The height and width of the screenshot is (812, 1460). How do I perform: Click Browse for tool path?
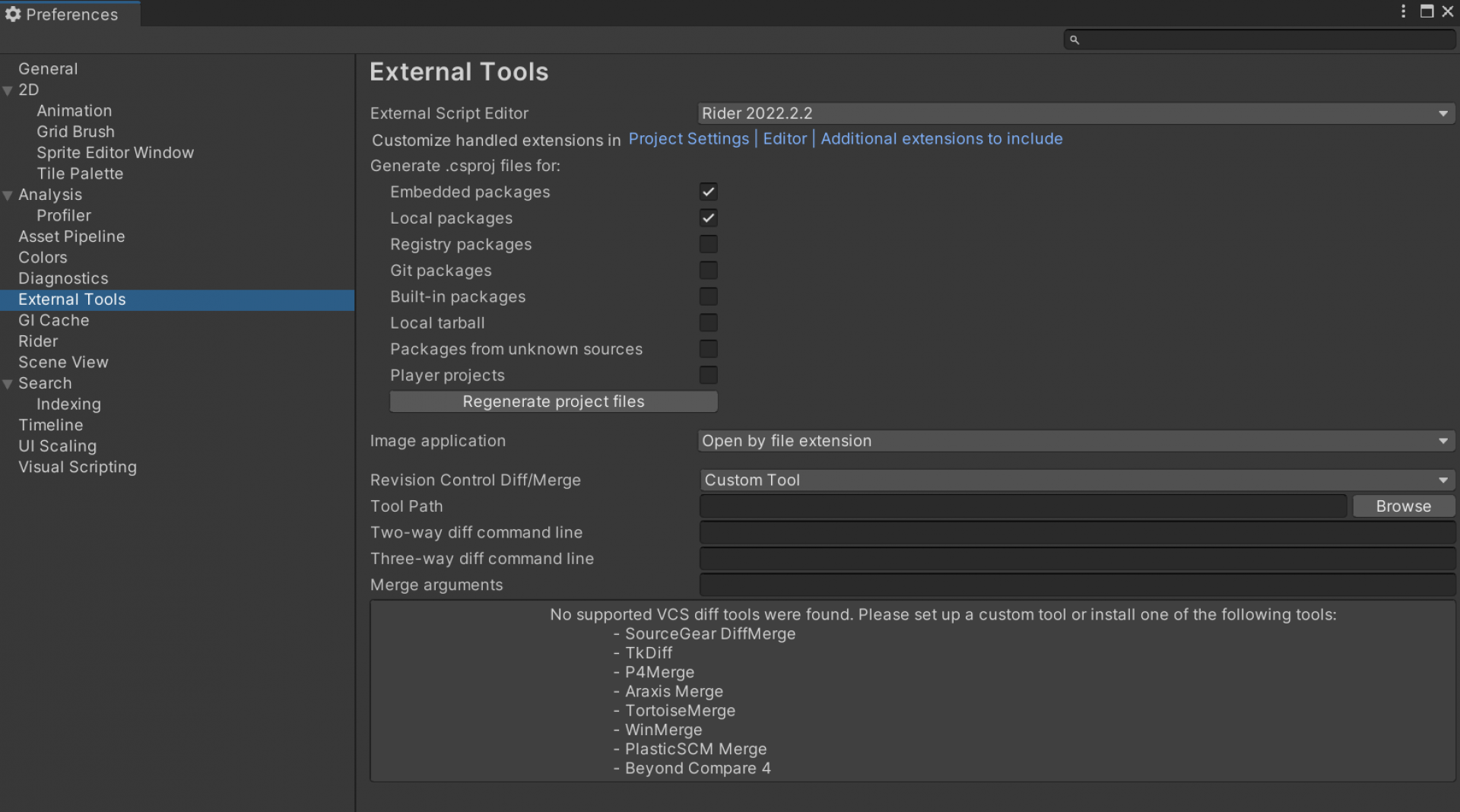coord(1404,506)
